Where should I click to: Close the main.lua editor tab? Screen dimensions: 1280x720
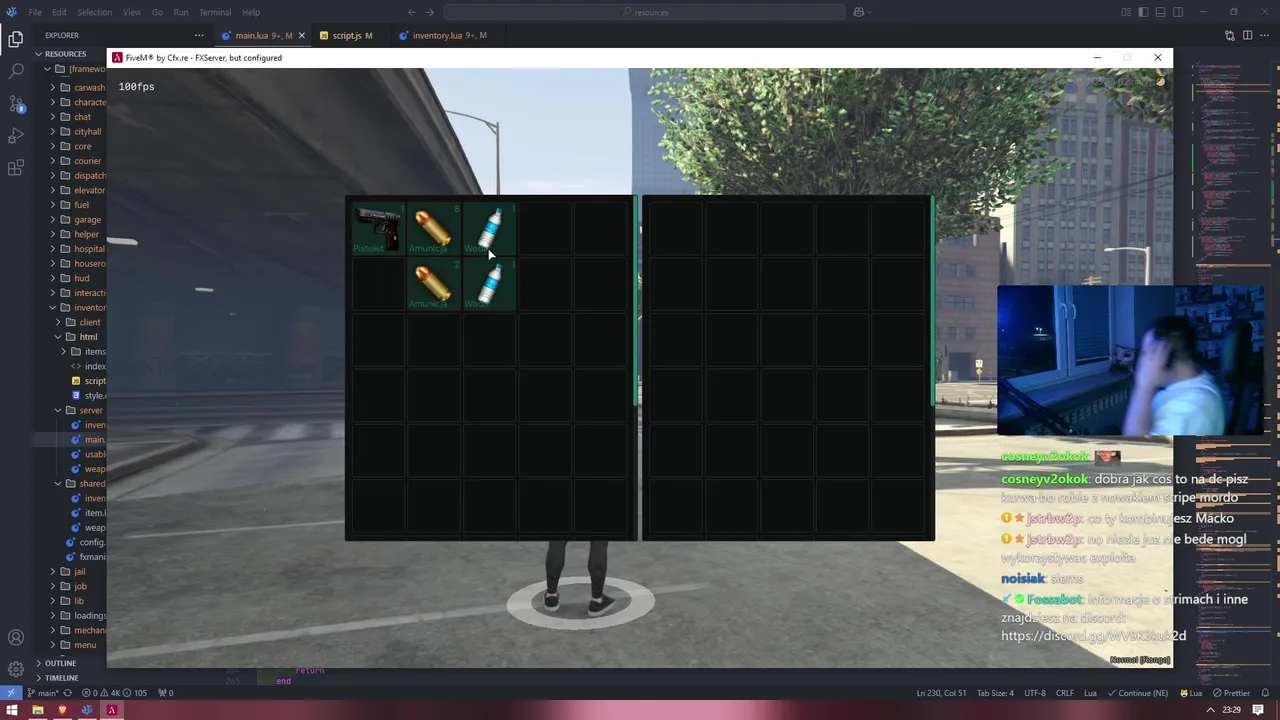[301, 35]
